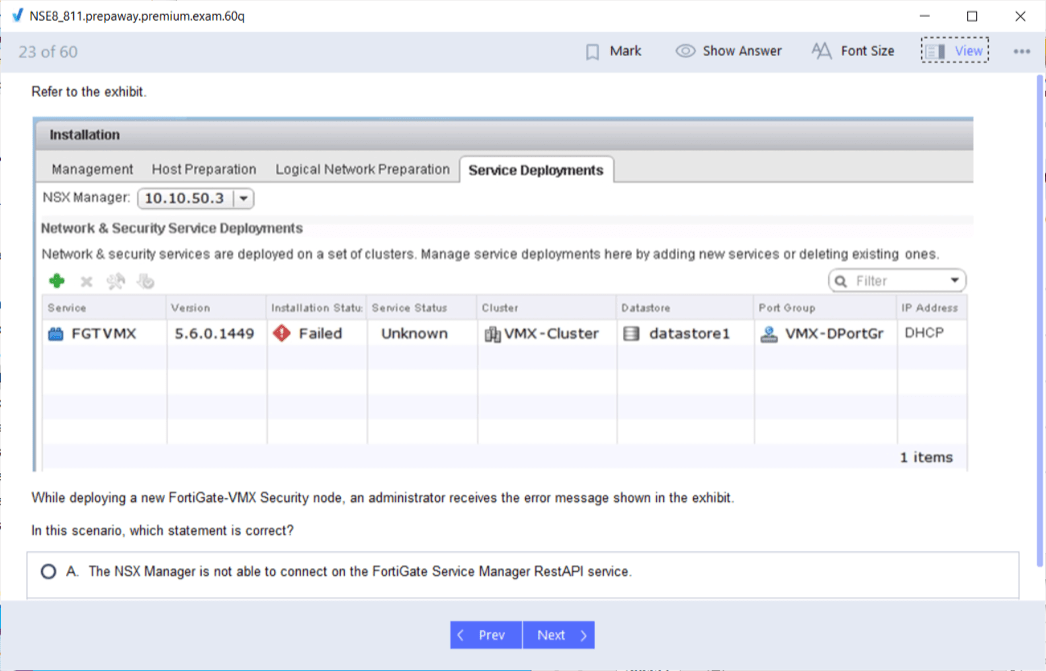The width and height of the screenshot is (1046, 671).
Task: Click the version cell 5.6.0.1449
Action: point(214,333)
